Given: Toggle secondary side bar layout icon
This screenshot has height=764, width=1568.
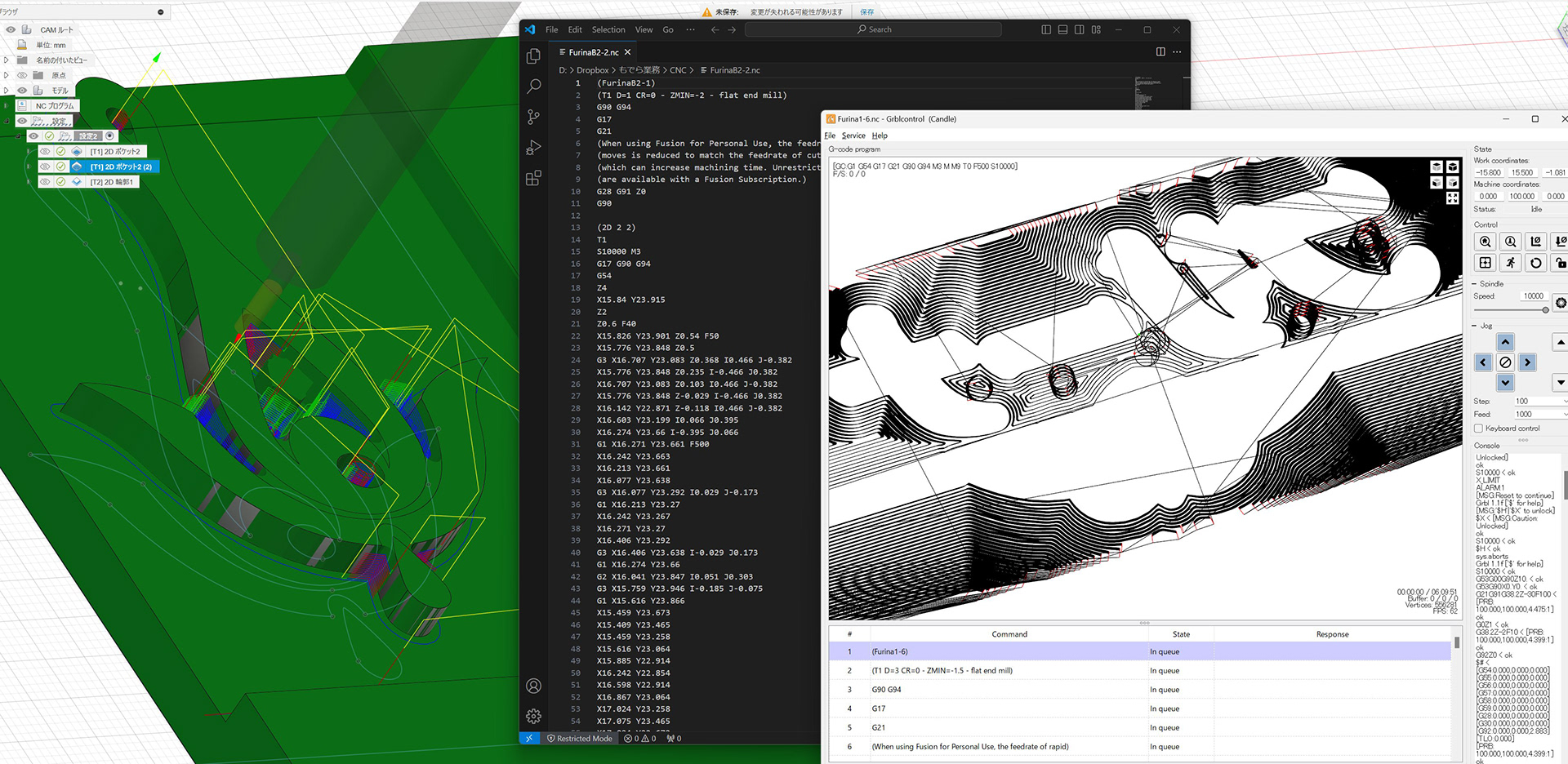Looking at the screenshot, I should pos(1080,29).
